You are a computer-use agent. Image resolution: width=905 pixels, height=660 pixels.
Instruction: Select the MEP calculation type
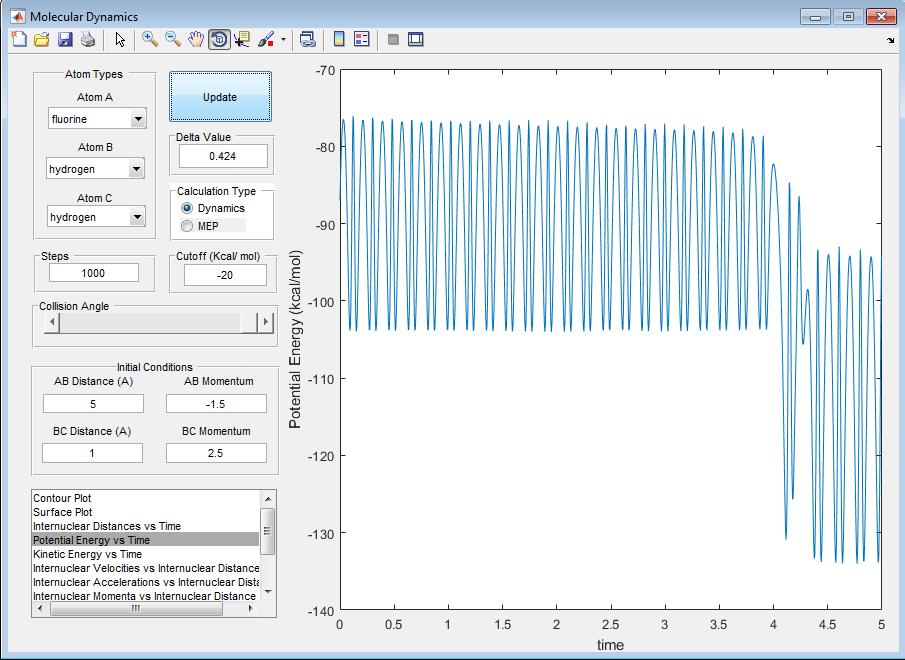pyautogui.click(x=187, y=226)
